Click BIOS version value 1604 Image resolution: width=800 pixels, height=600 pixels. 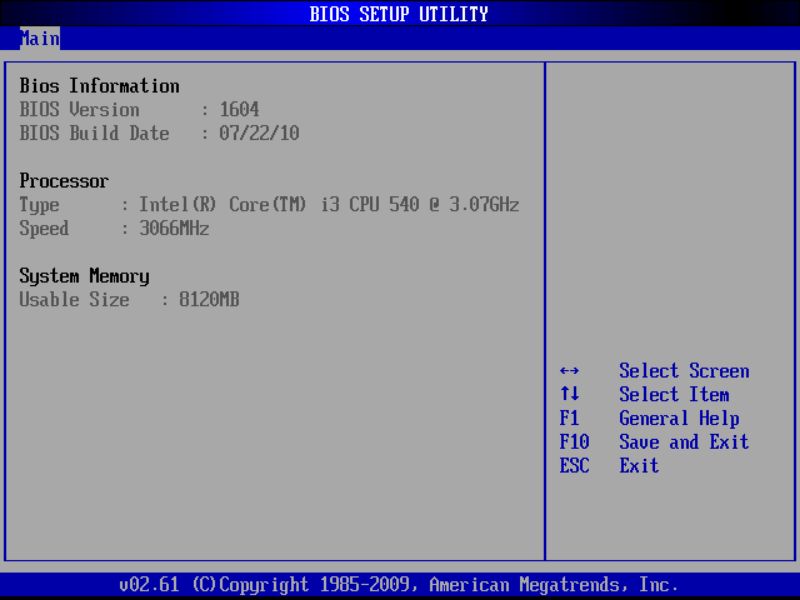[x=239, y=110]
